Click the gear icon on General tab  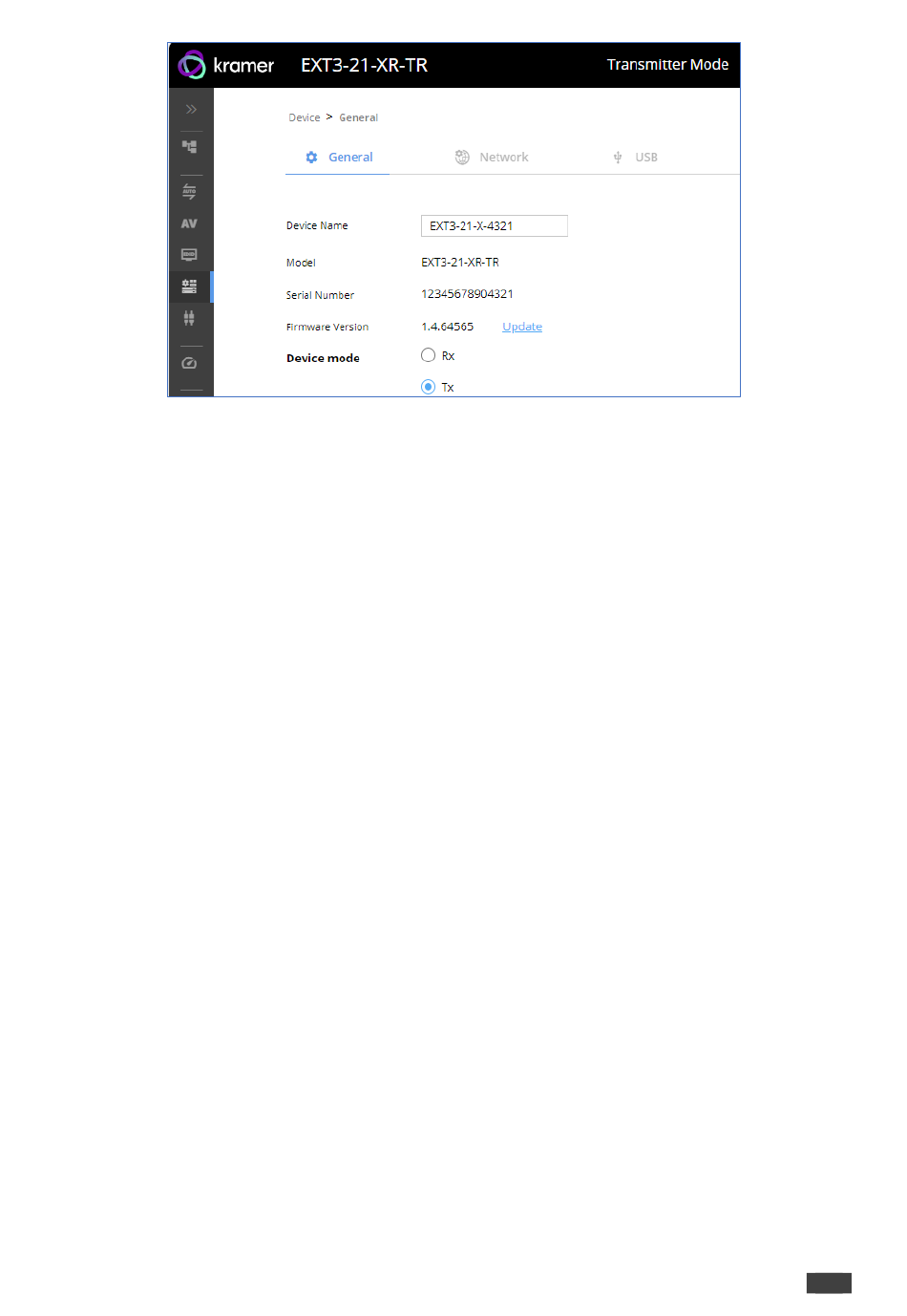[311, 158]
